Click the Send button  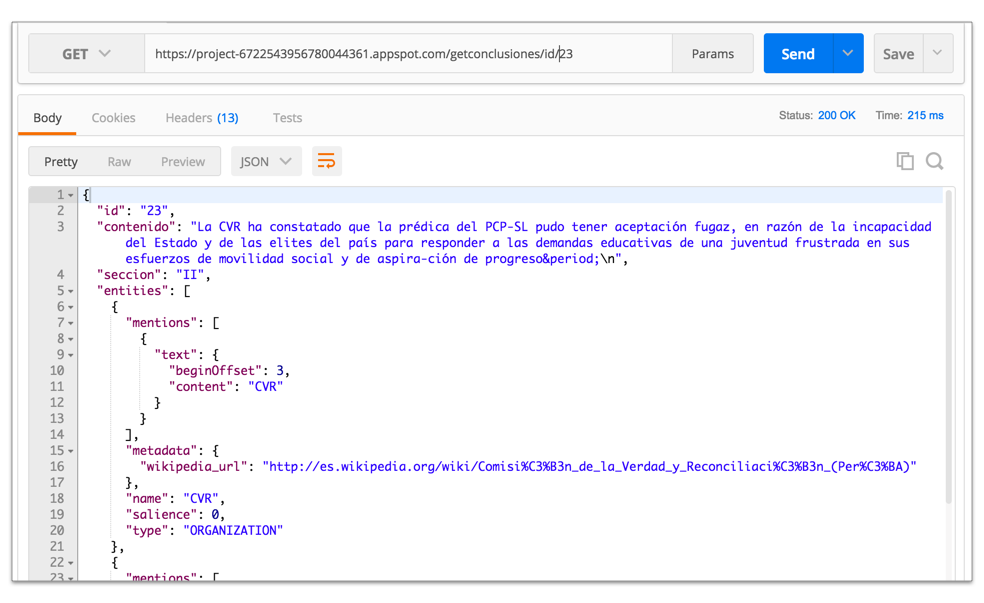click(x=798, y=54)
